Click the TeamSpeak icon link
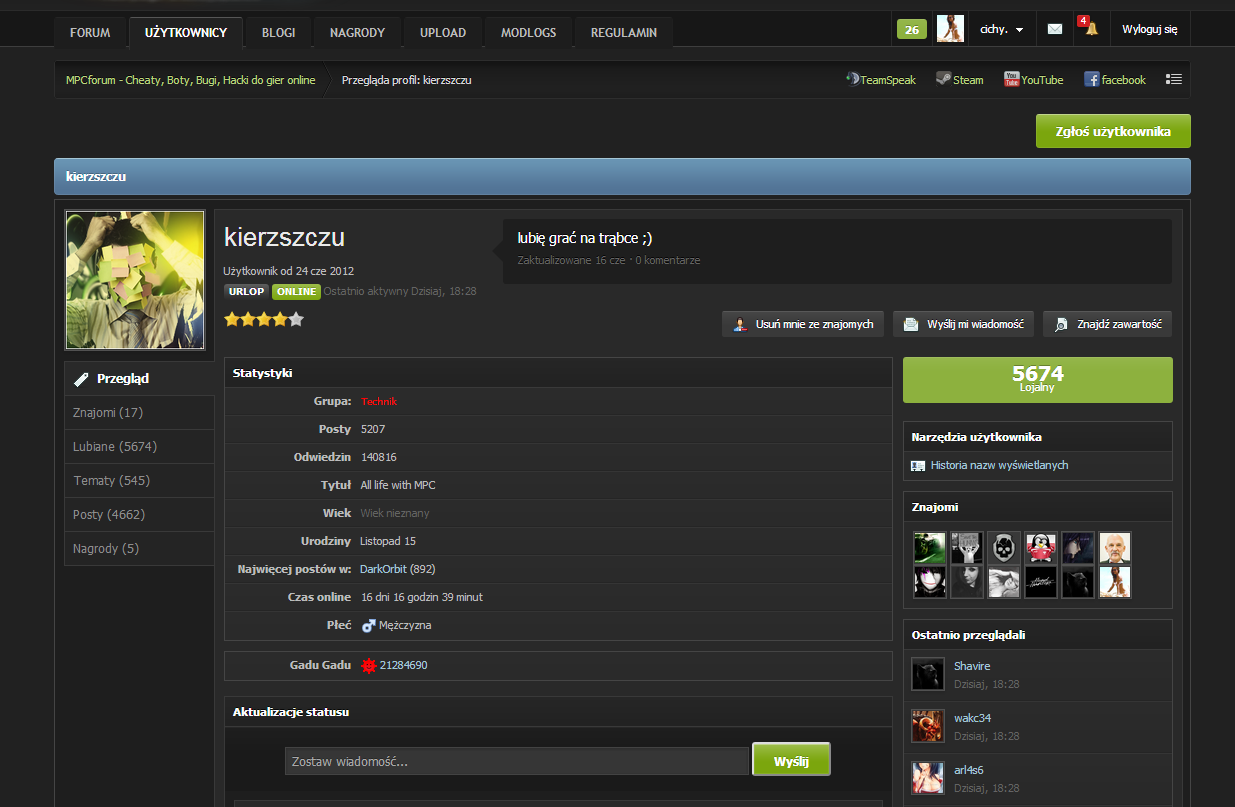The width and height of the screenshot is (1235, 807). tap(881, 80)
